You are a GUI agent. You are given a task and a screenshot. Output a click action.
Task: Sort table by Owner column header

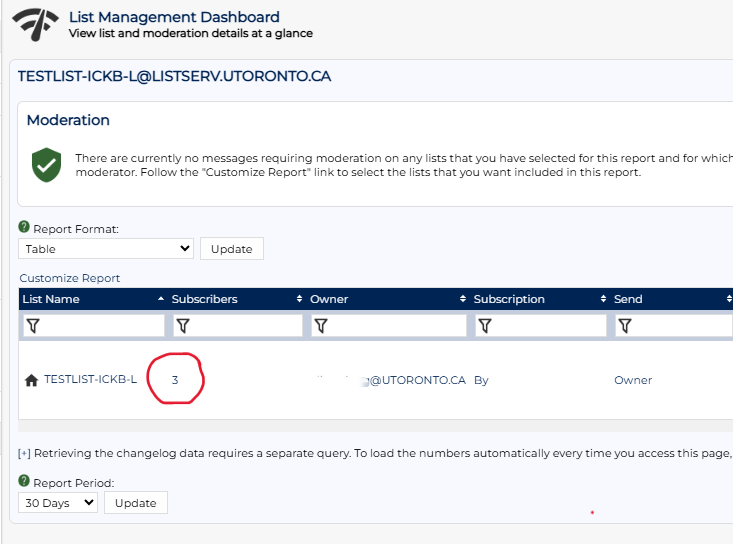pos(388,299)
